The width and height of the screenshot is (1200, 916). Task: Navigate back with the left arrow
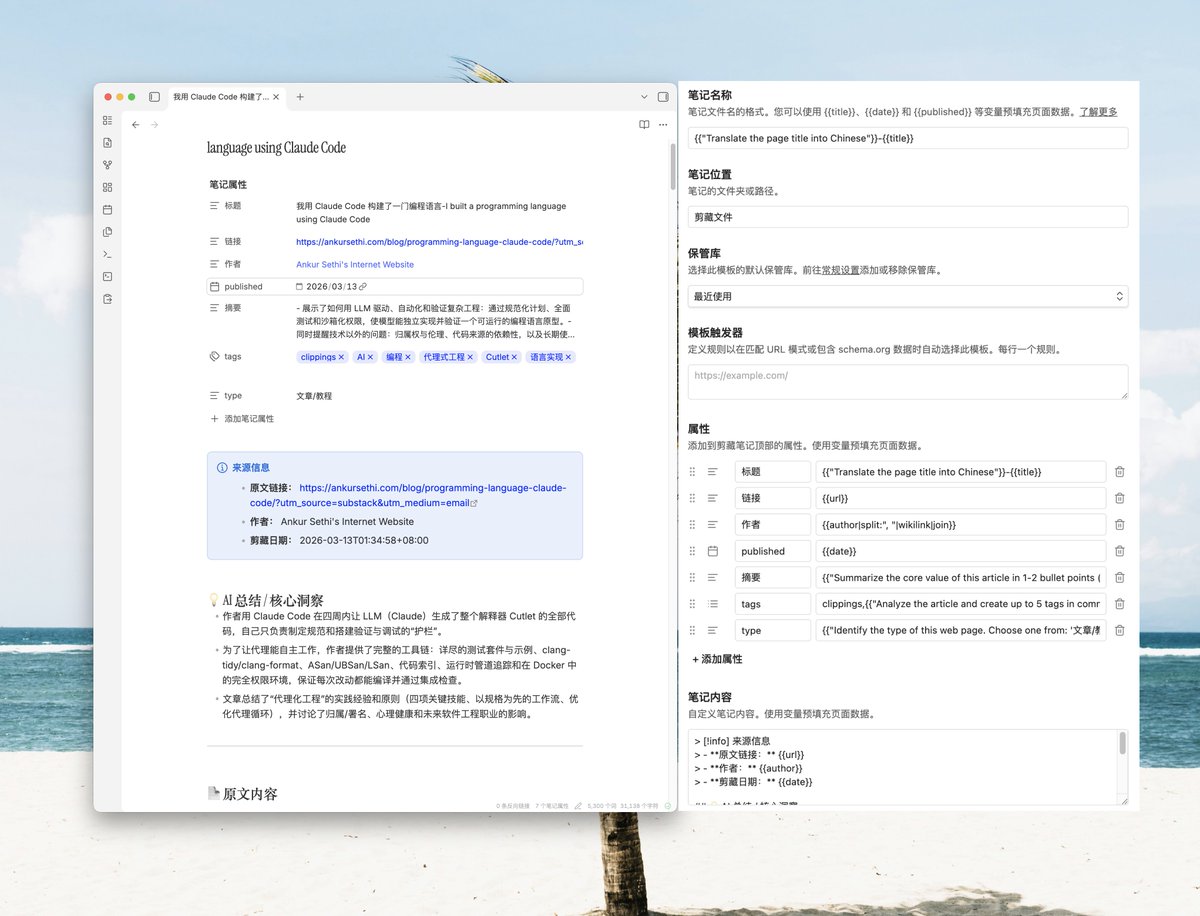pos(136,125)
